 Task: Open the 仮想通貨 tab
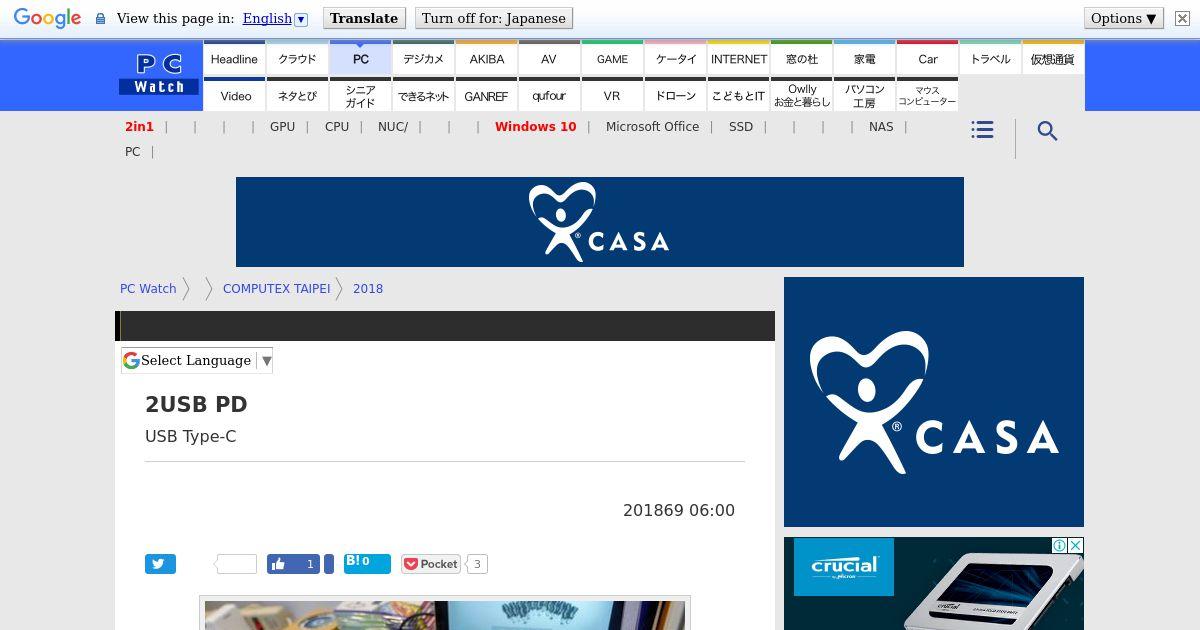(1053, 59)
